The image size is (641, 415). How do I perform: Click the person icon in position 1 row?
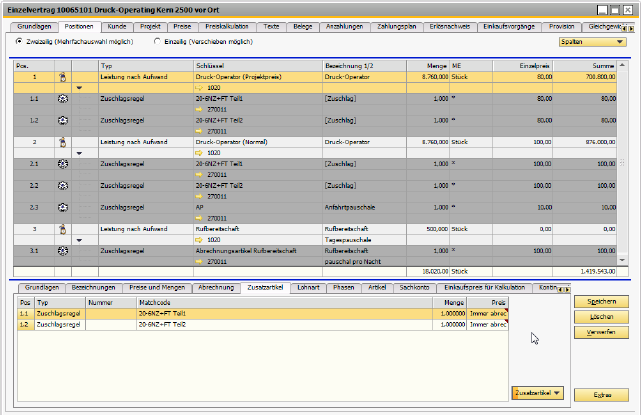[x=62, y=76]
